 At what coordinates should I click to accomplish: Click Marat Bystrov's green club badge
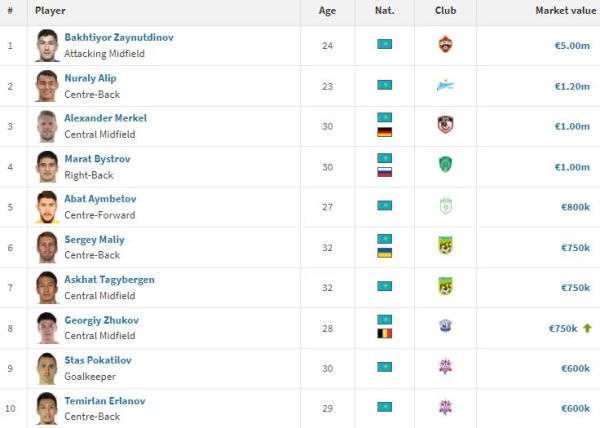pos(445,165)
